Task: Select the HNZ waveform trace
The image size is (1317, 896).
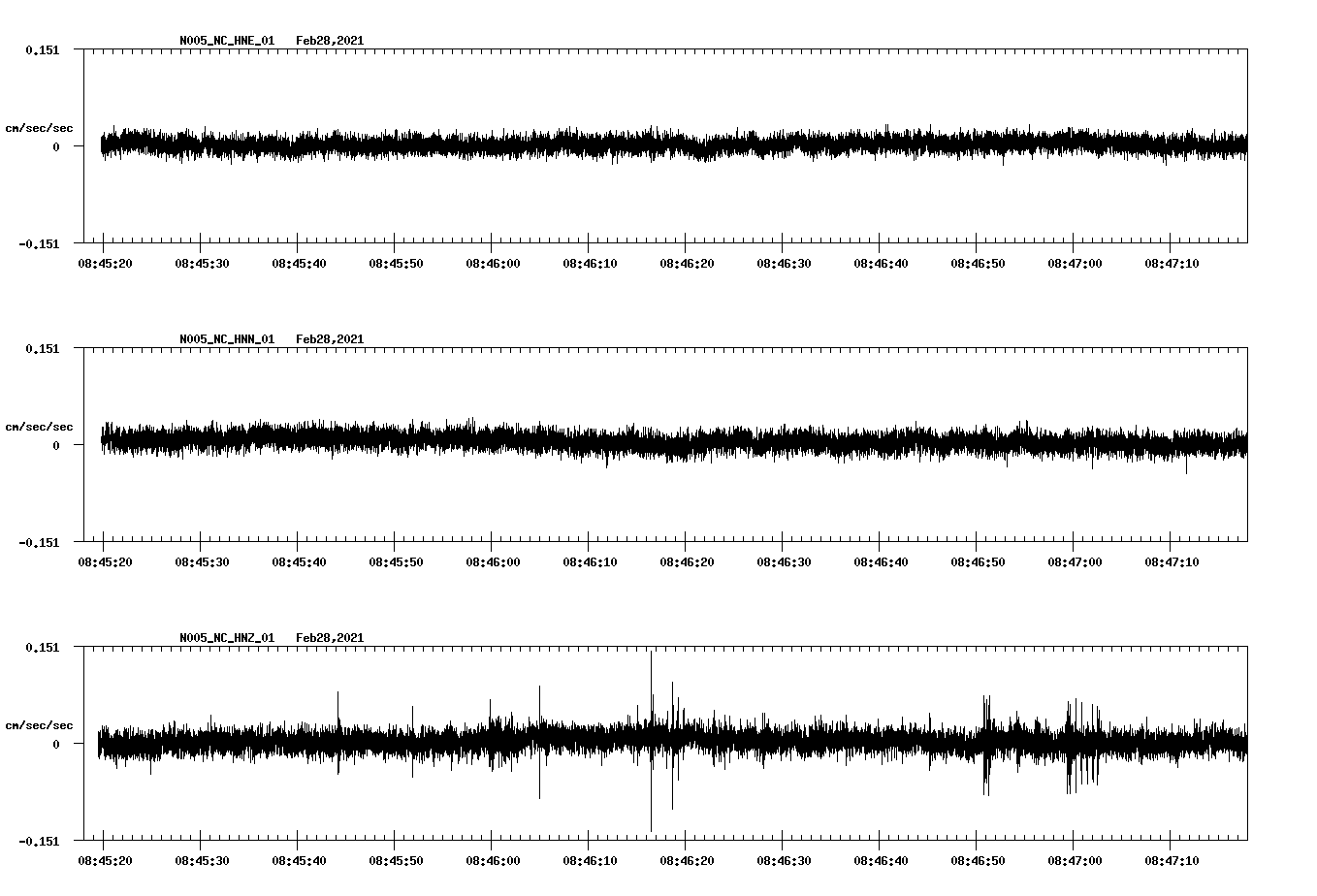Action: pyautogui.click(x=388, y=745)
